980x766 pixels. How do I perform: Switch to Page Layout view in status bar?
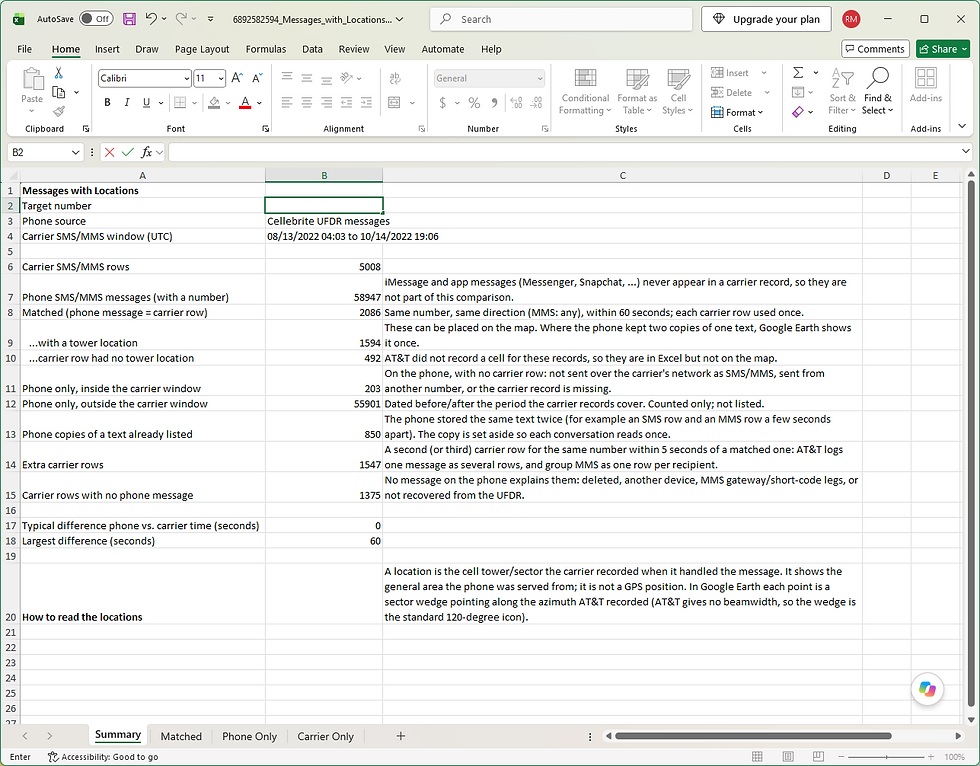pyautogui.click(x=788, y=757)
